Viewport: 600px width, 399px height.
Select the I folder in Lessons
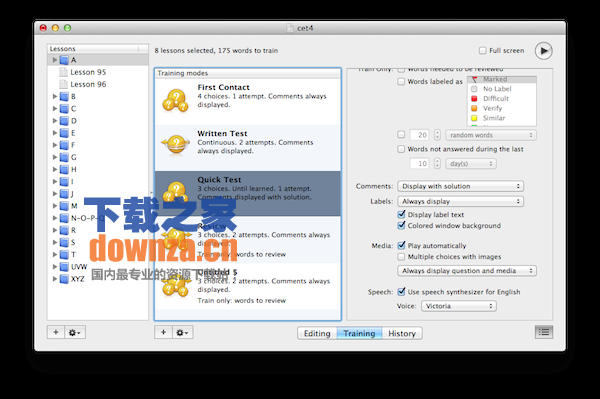coord(98,182)
